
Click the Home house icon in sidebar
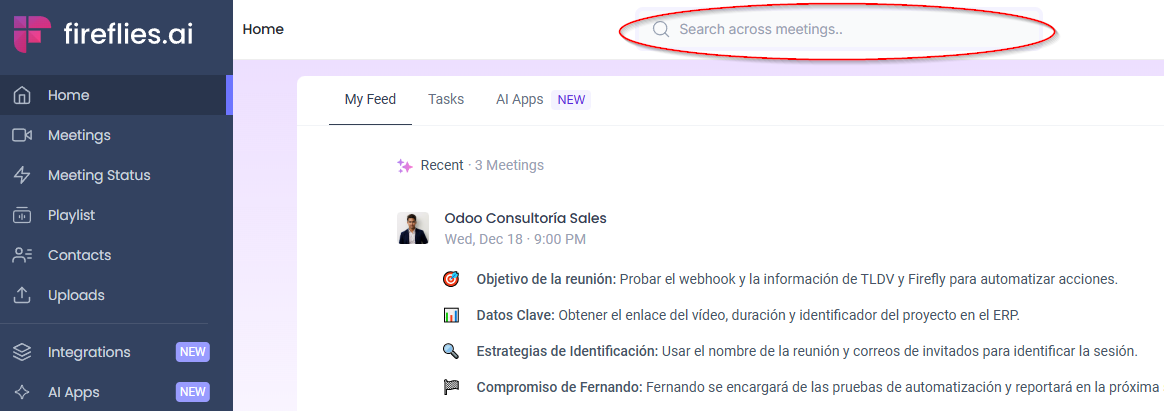(22, 96)
